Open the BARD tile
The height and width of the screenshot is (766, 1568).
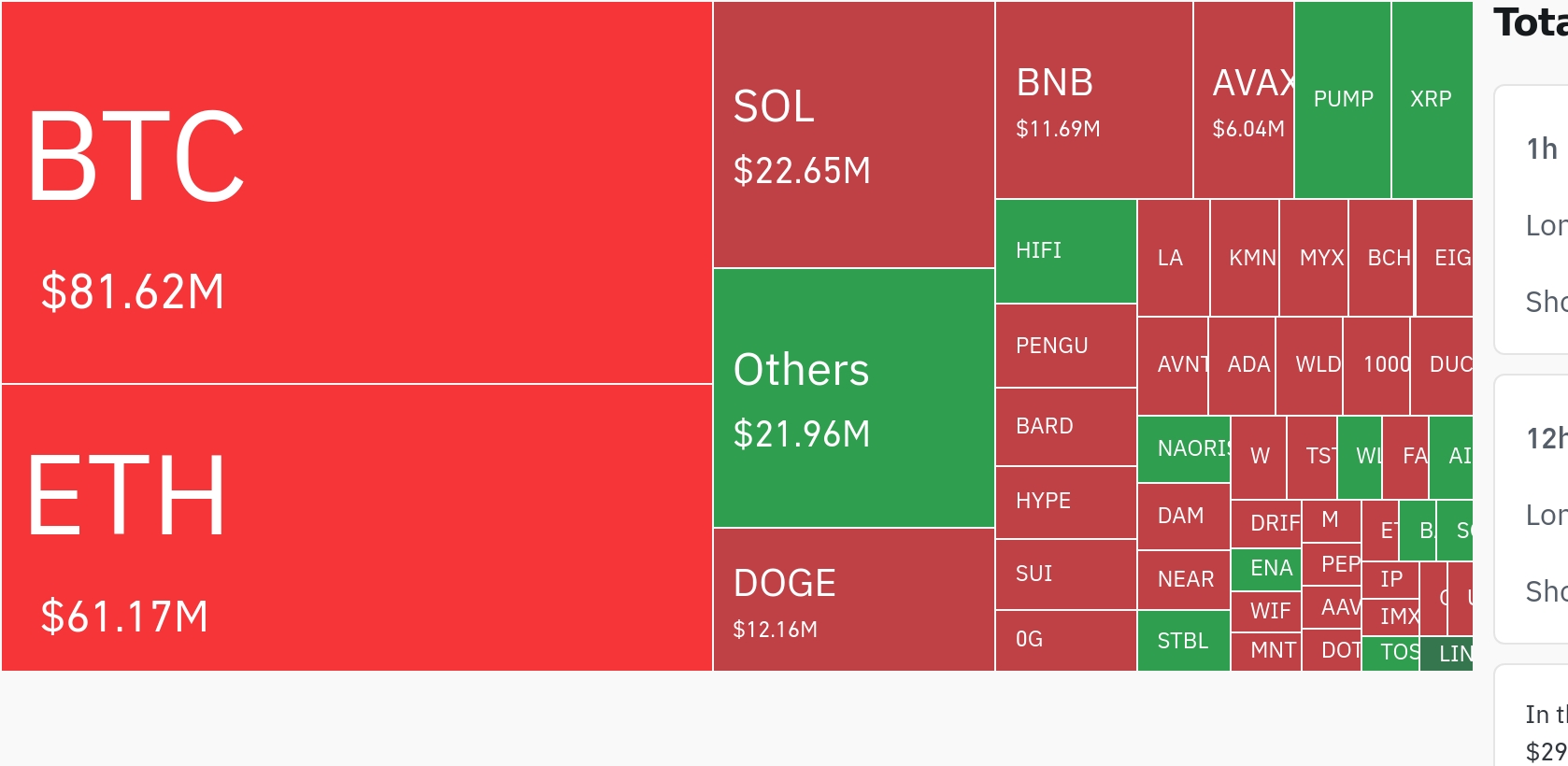click(x=1065, y=427)
